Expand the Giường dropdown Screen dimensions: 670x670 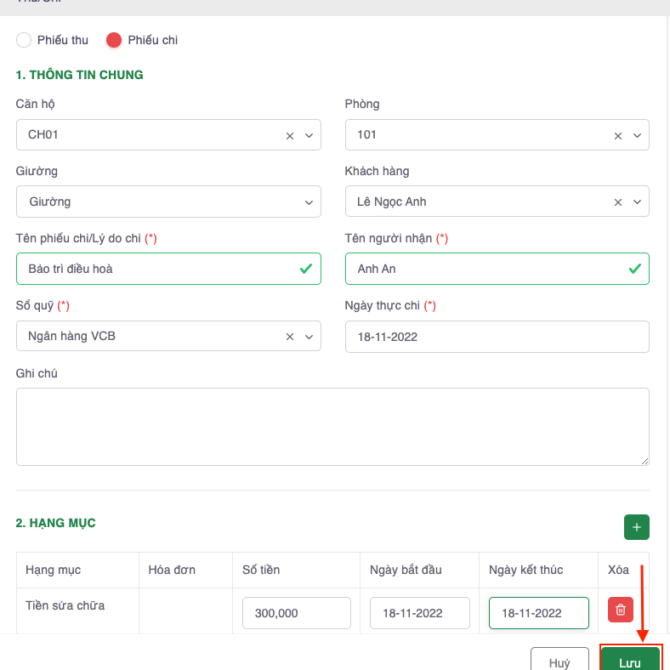click(x=309, y=202)
